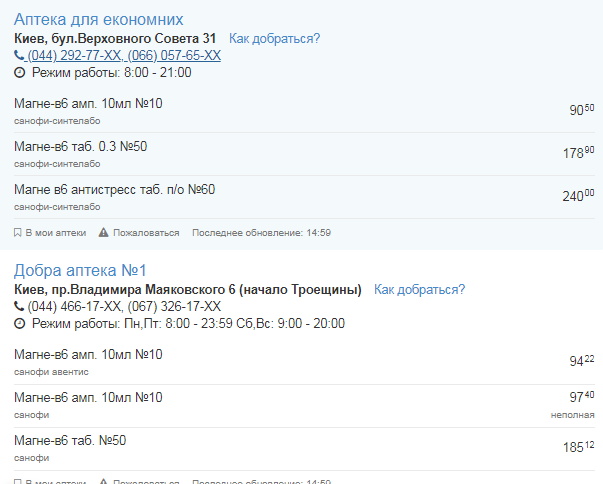Click bookmark icon of first В мои аптеки
Viewport: 603px width, 484px height.
click(17, 233)
